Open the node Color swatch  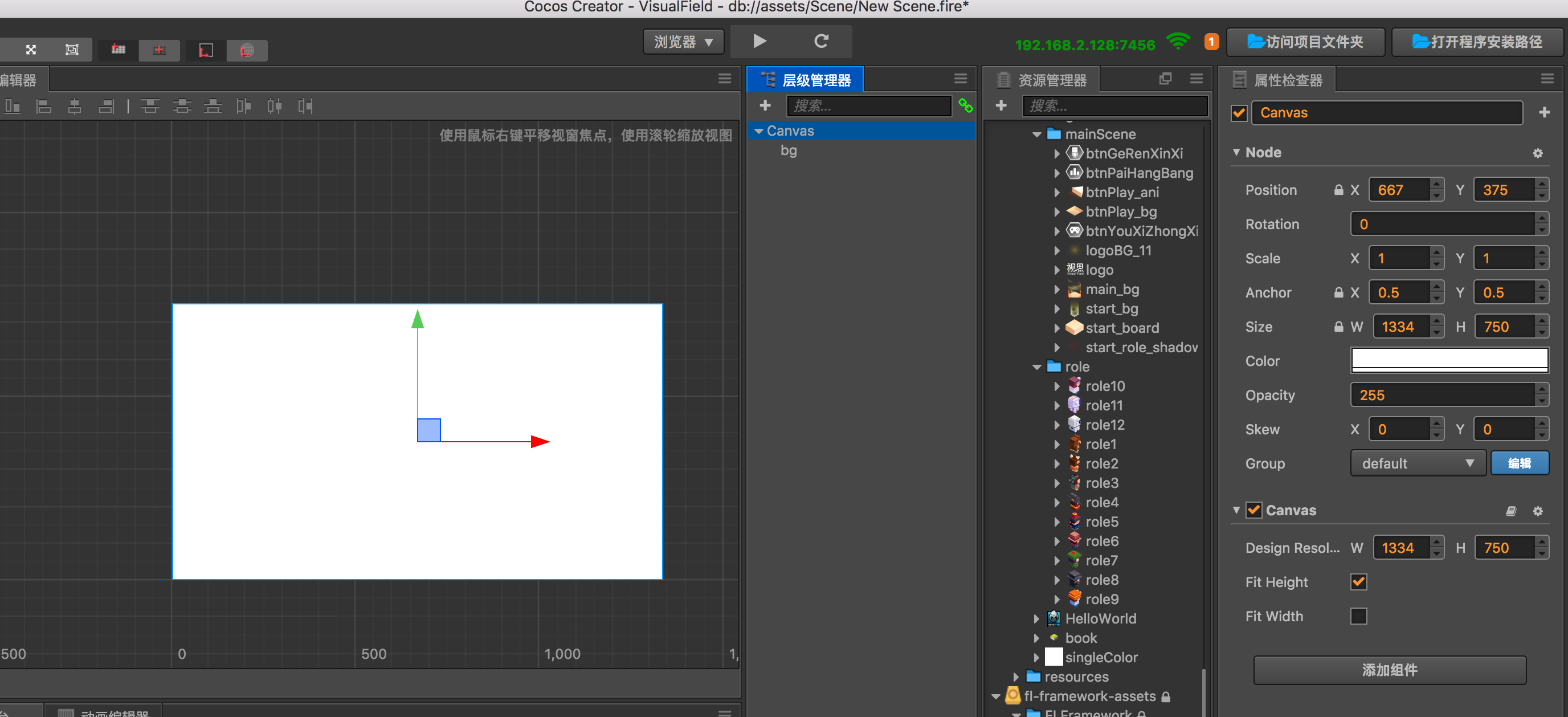coord(1449,360)
